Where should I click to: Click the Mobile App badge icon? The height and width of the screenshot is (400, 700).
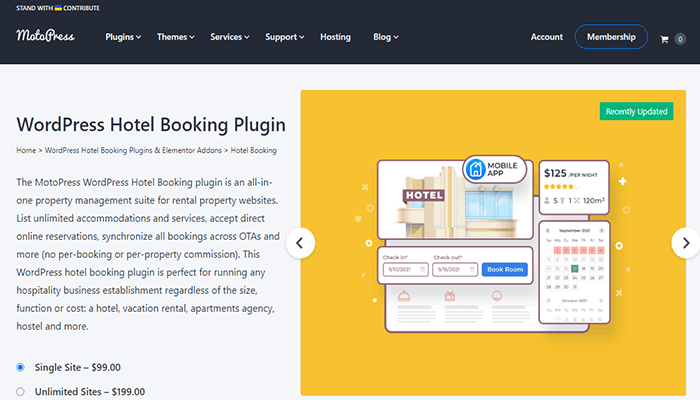click(476, 171)
